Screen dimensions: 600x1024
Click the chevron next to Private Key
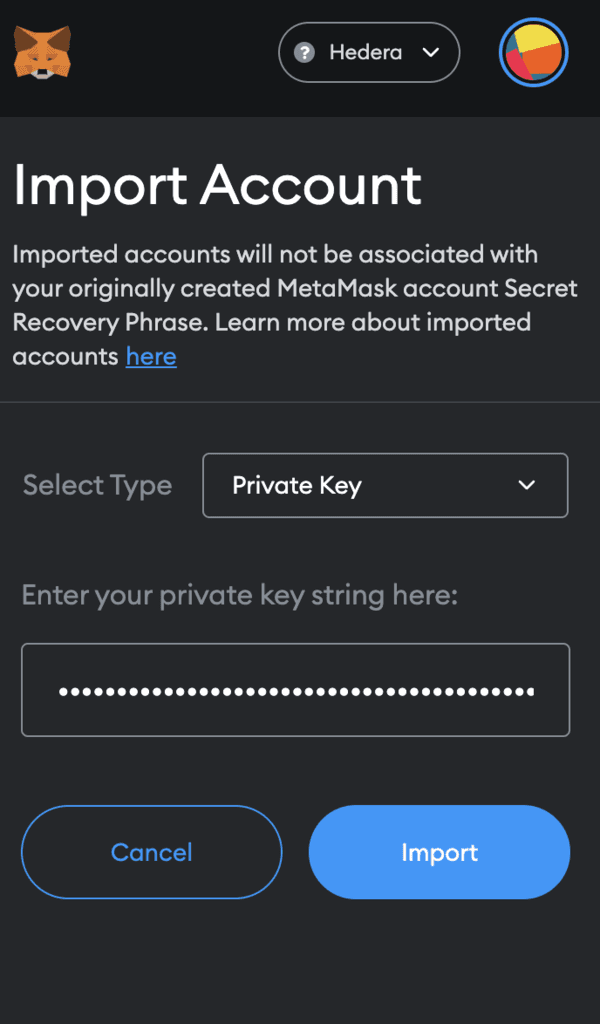click(x=527, y=485)
